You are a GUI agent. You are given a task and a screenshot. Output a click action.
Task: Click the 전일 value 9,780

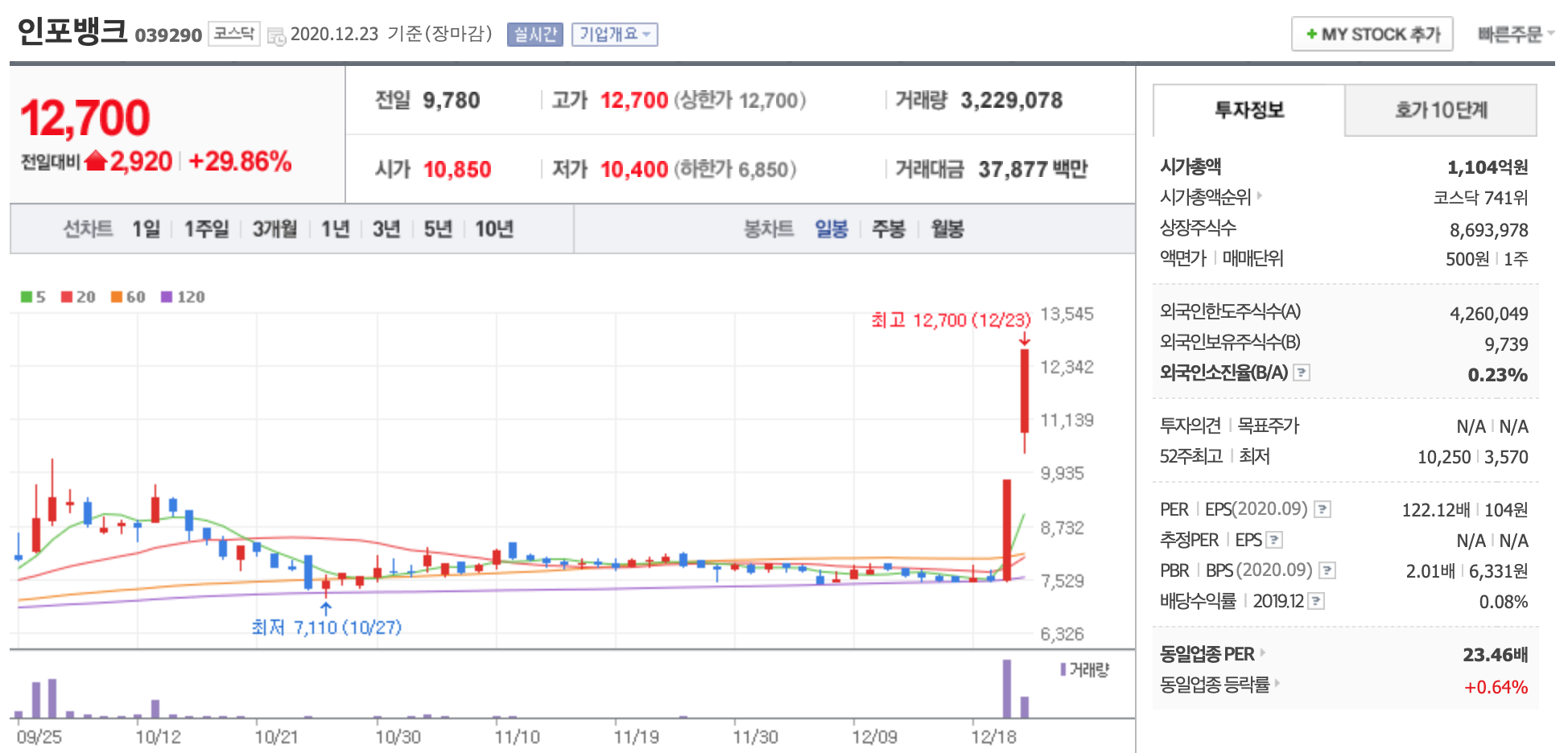pyautogui.click(x=452, y=101)
